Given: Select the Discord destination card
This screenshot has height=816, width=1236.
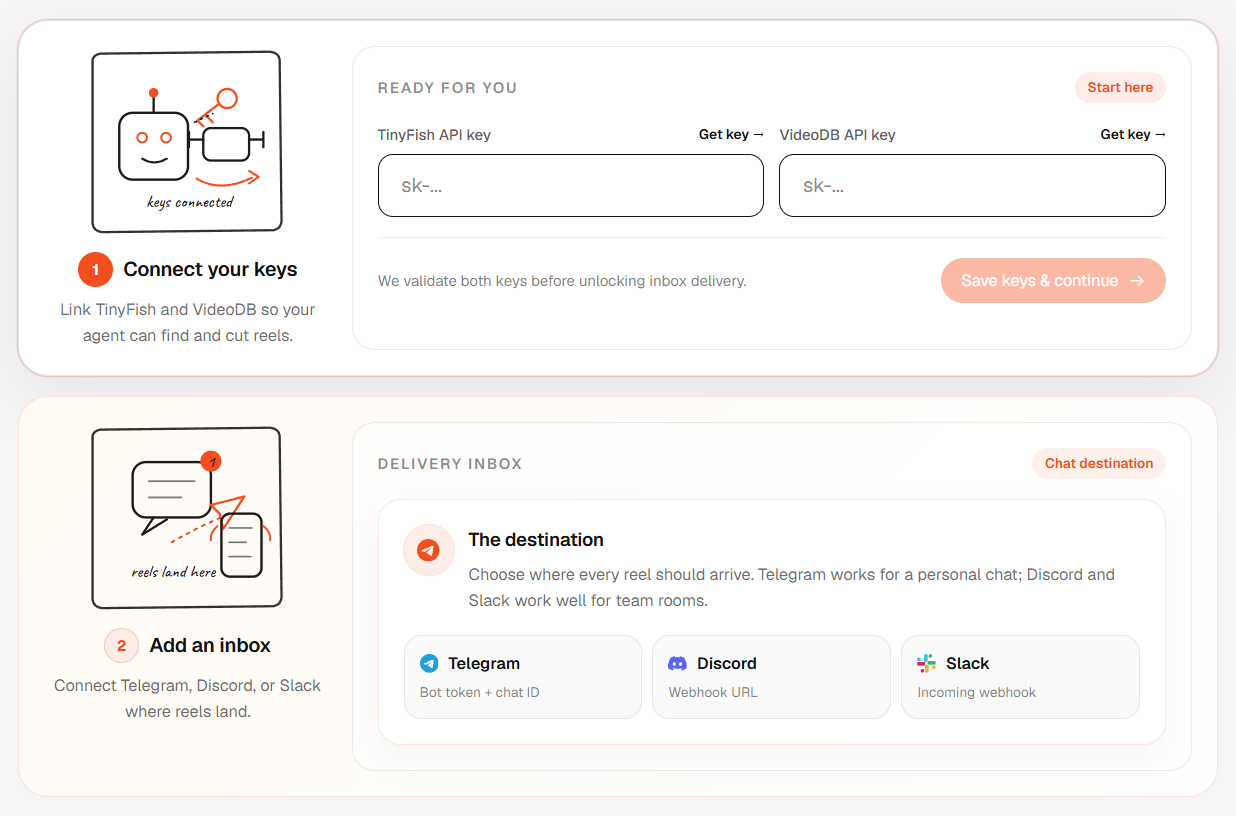Looking at the screenshot, I should 771,677.
